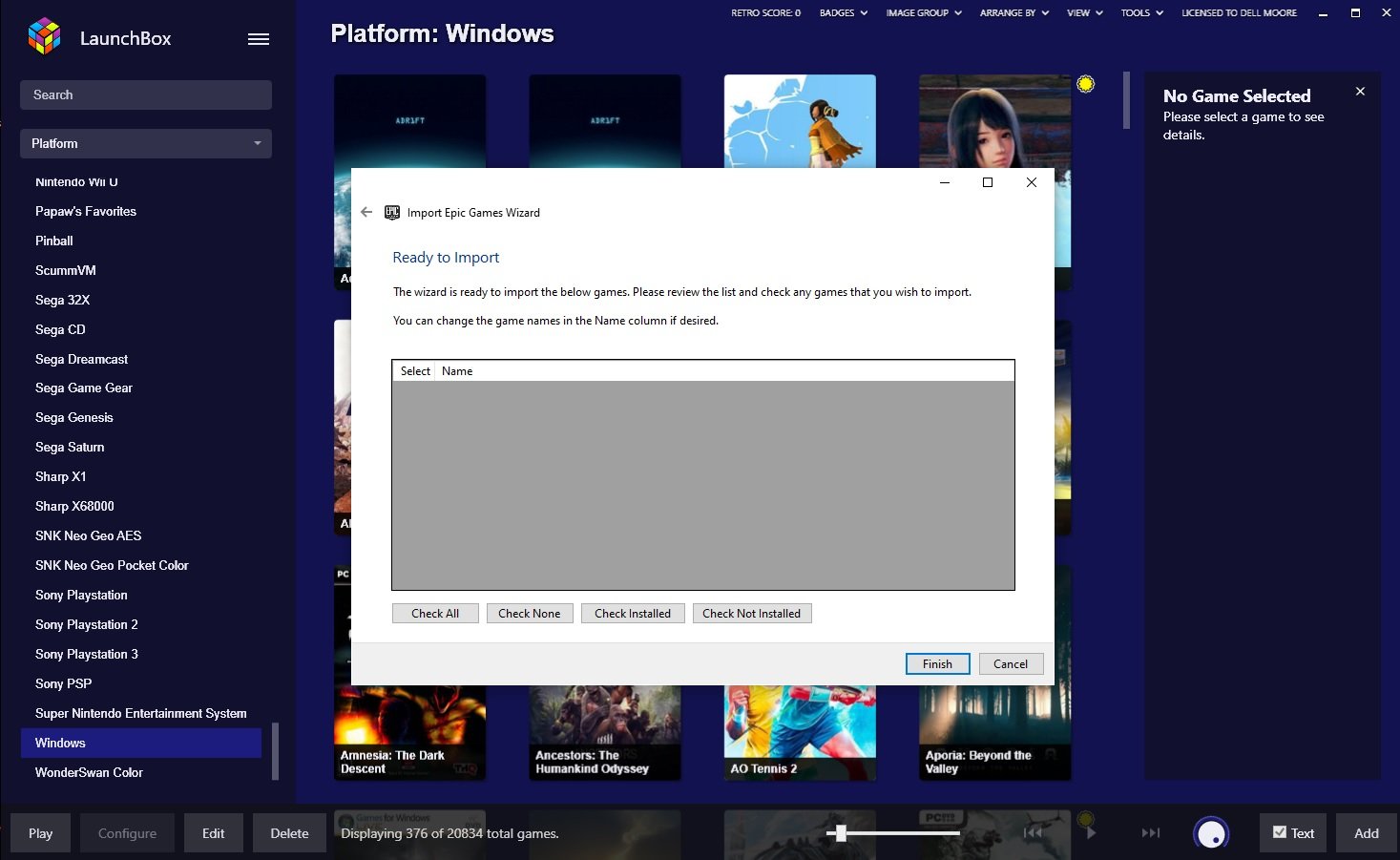Click the previous track playback icon
This screenshot has width=1400, height=860.
click(x=1033, y=832)
